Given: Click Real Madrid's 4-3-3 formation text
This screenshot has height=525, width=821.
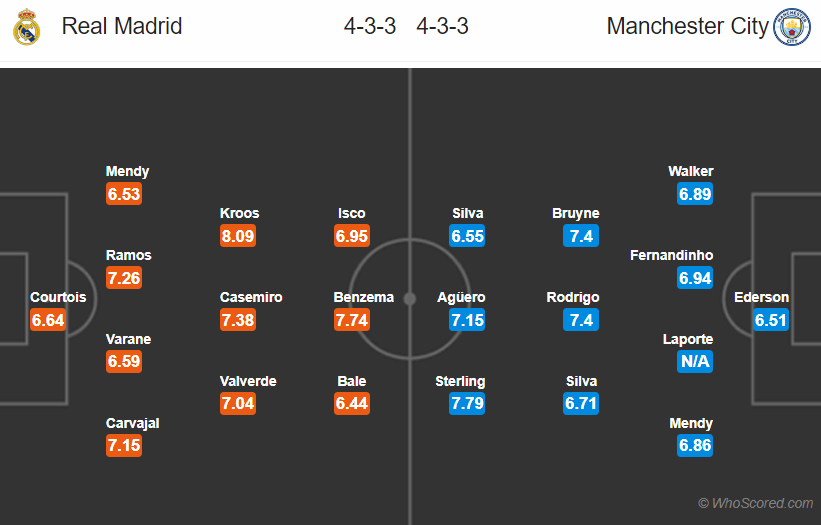Looking at the screenshot, I should [x=370, y=26].
